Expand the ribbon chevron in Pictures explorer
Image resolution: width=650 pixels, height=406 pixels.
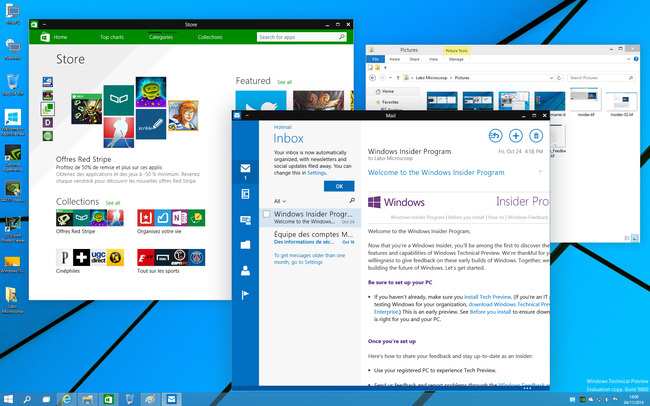[x=628, y=59]
